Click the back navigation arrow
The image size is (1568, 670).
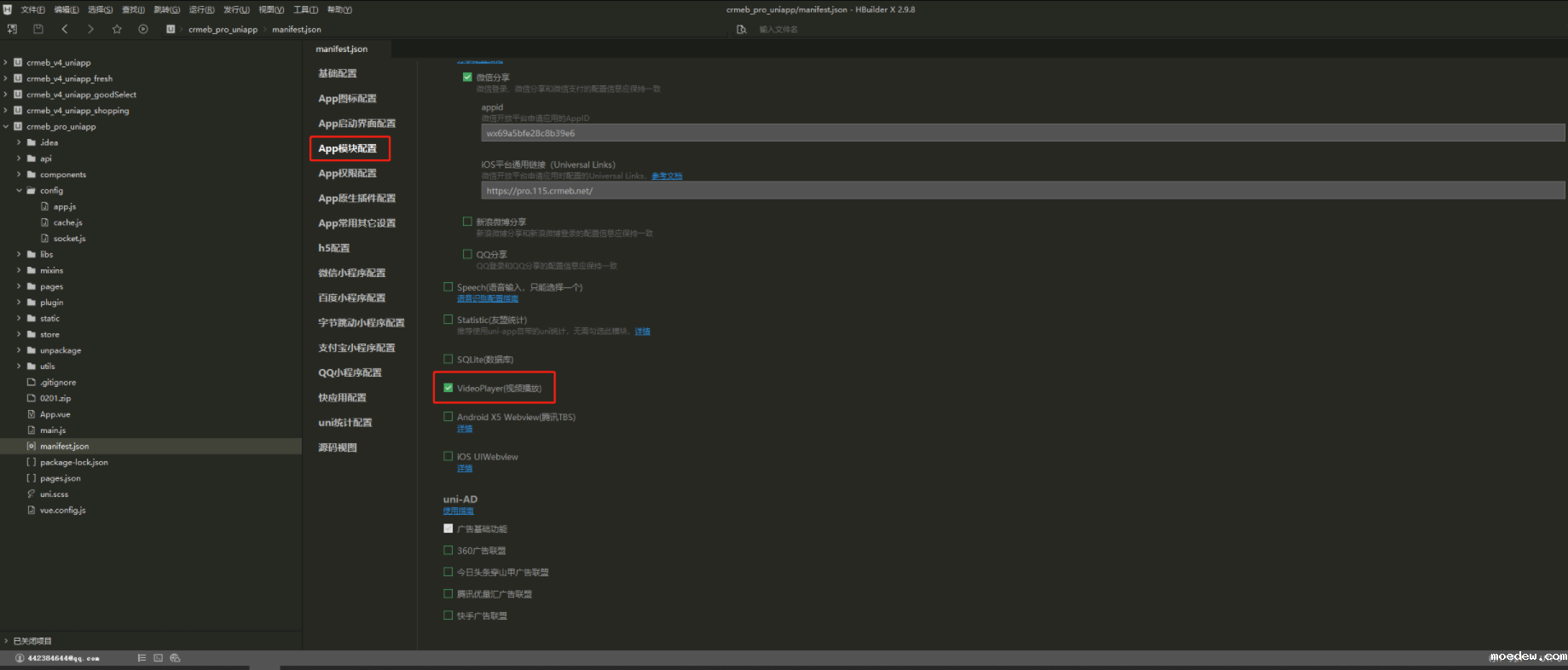(x=65, y=29)
